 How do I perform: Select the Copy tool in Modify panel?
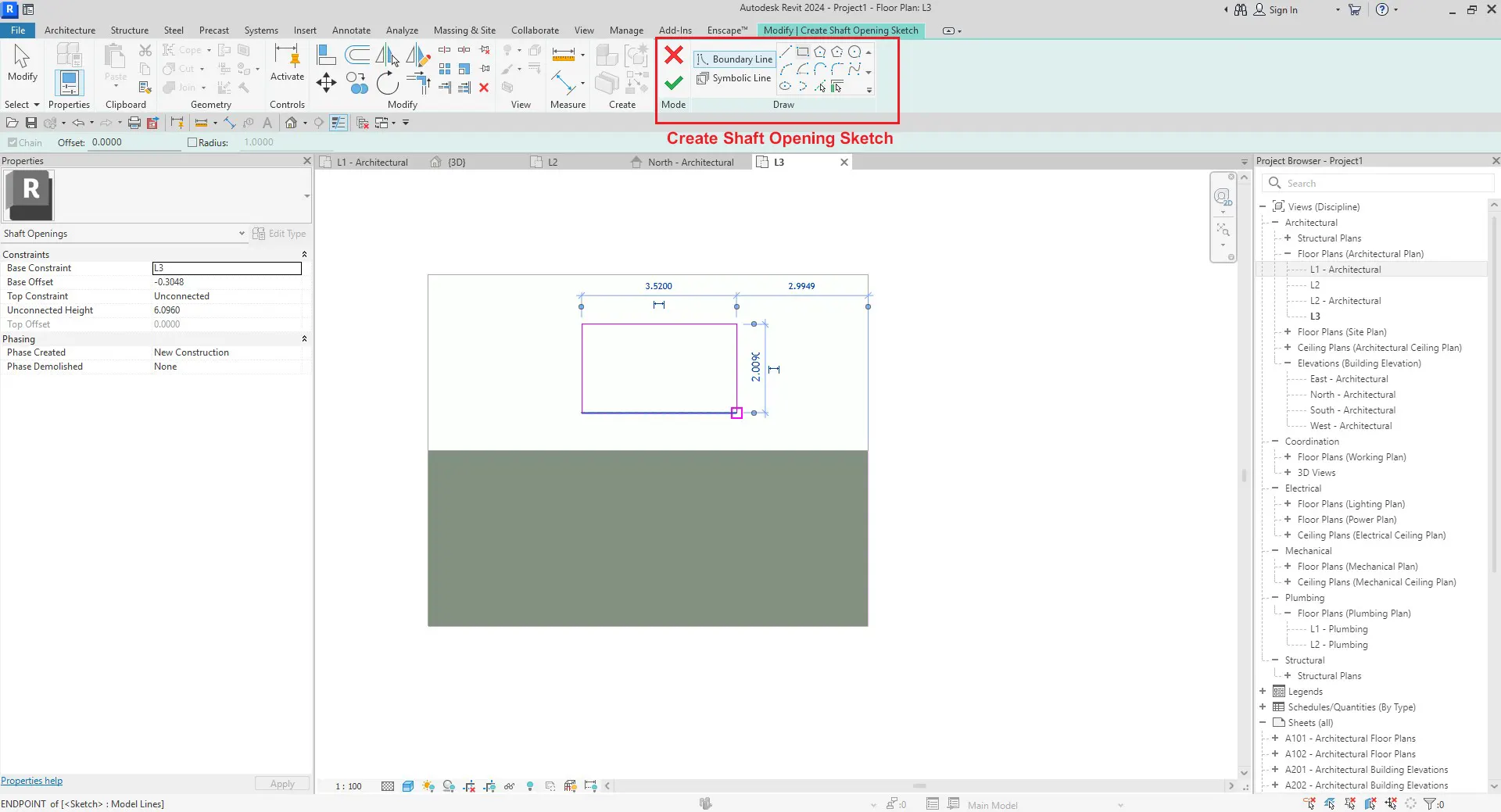[357, 82]
